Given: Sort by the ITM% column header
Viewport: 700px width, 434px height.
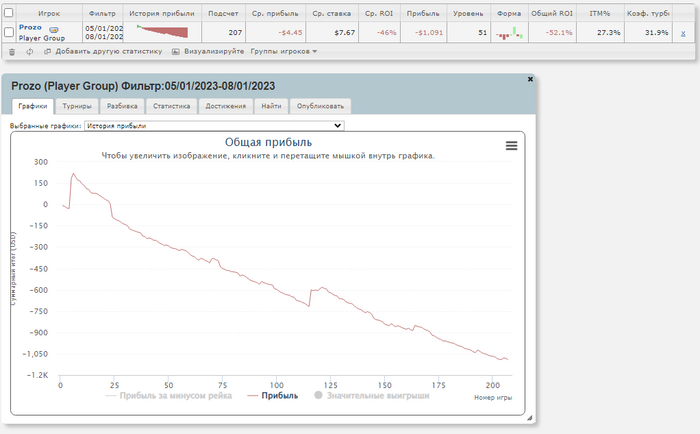Looking at the screenshot, I should (x=600, y=13).
